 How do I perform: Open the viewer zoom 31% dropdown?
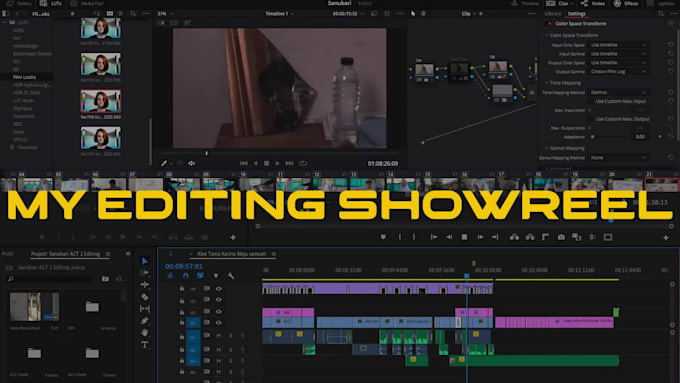tap(165, 14)
